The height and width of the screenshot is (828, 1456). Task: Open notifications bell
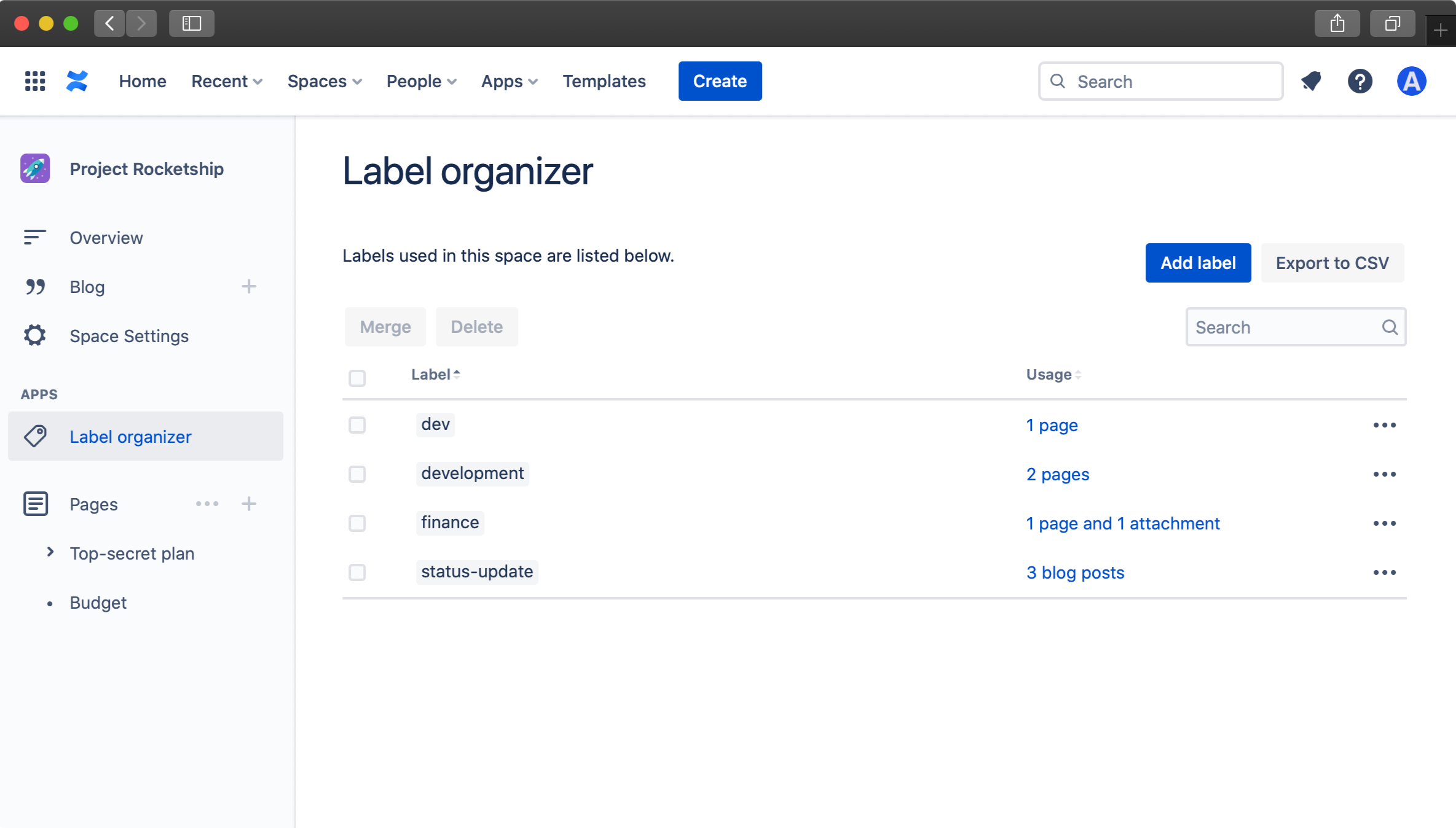click(x=1311, y=81)
